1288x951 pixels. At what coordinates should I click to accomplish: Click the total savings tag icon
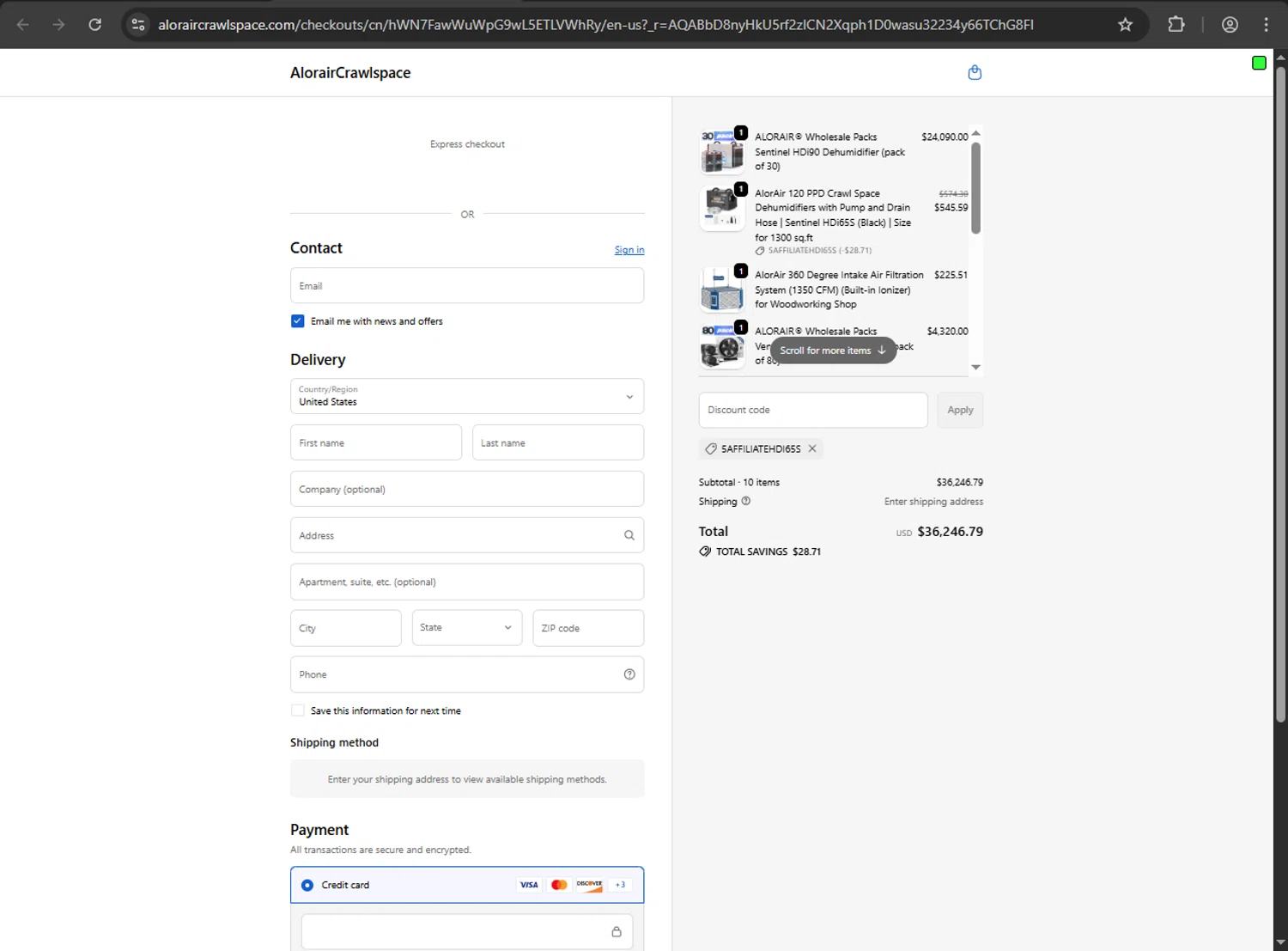[x=705, y=552]
